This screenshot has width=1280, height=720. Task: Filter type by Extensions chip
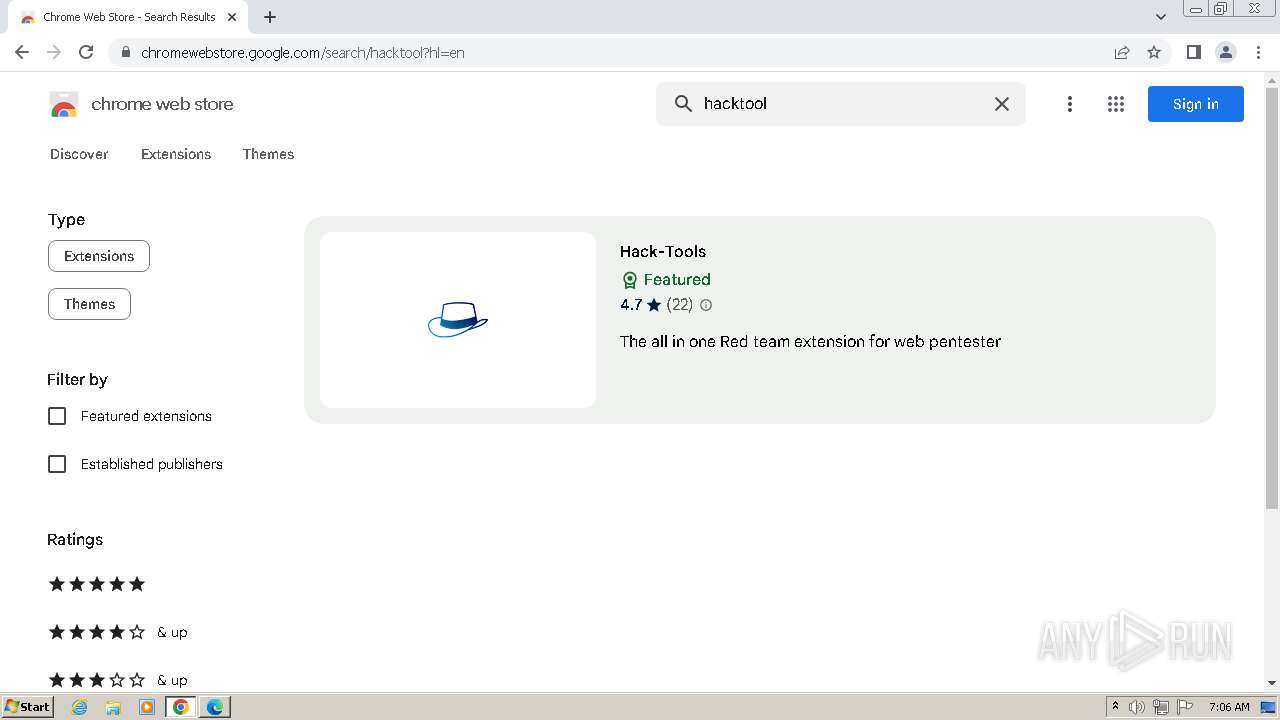pos(99,256)
